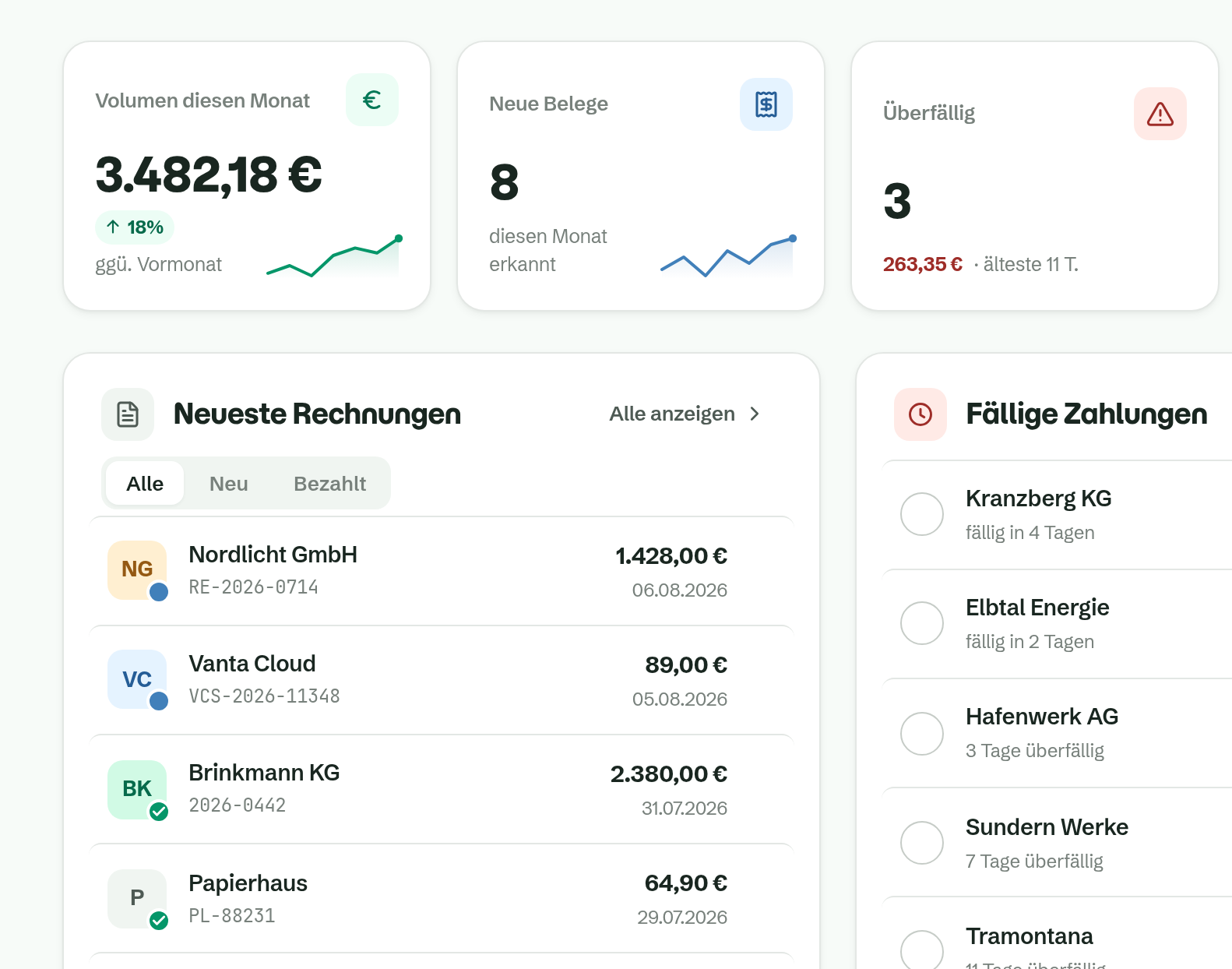Click invoice number 2026-0442
Image resolution: width=1232 pixels, height=969 pixels.
coord(238,805)
